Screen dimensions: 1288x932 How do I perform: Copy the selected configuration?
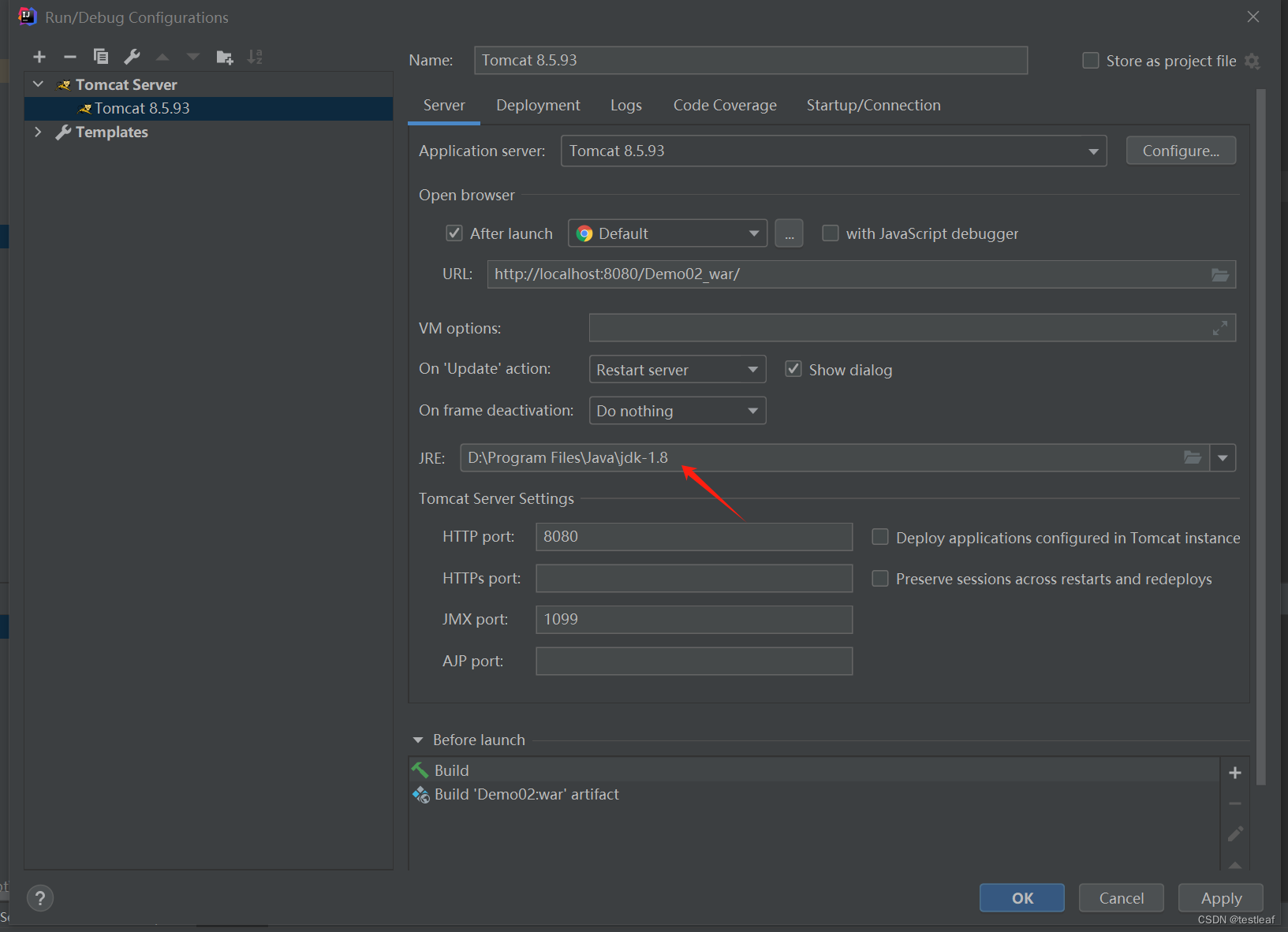[x=101, y=57]
